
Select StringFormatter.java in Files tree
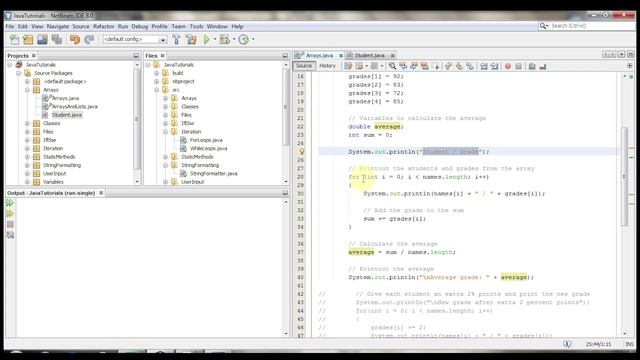(x=213, y=173)
